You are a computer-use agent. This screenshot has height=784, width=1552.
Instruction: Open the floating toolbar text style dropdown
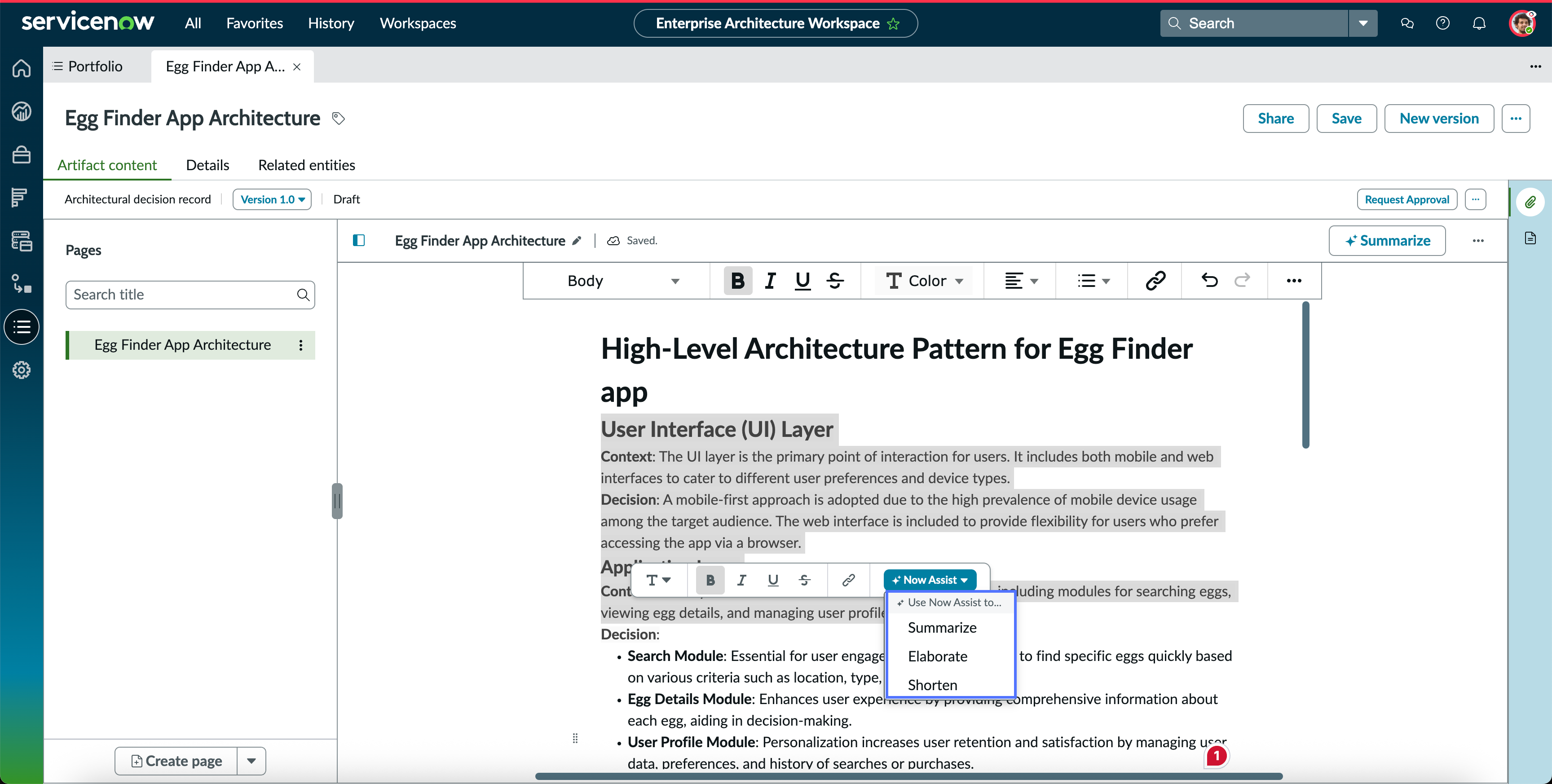point(658,580)
